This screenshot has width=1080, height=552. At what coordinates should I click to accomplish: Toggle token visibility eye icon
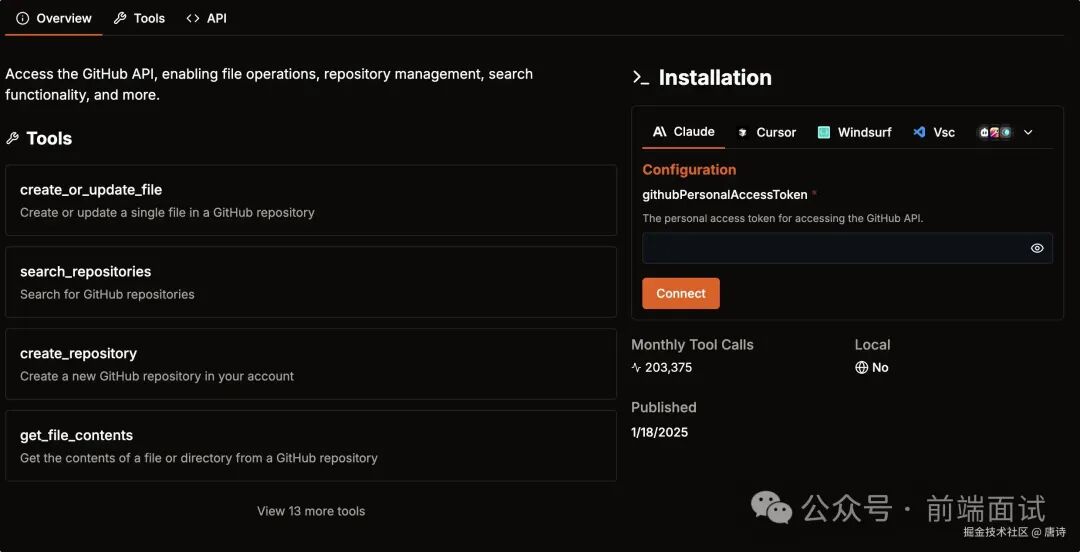point(1037,248)
